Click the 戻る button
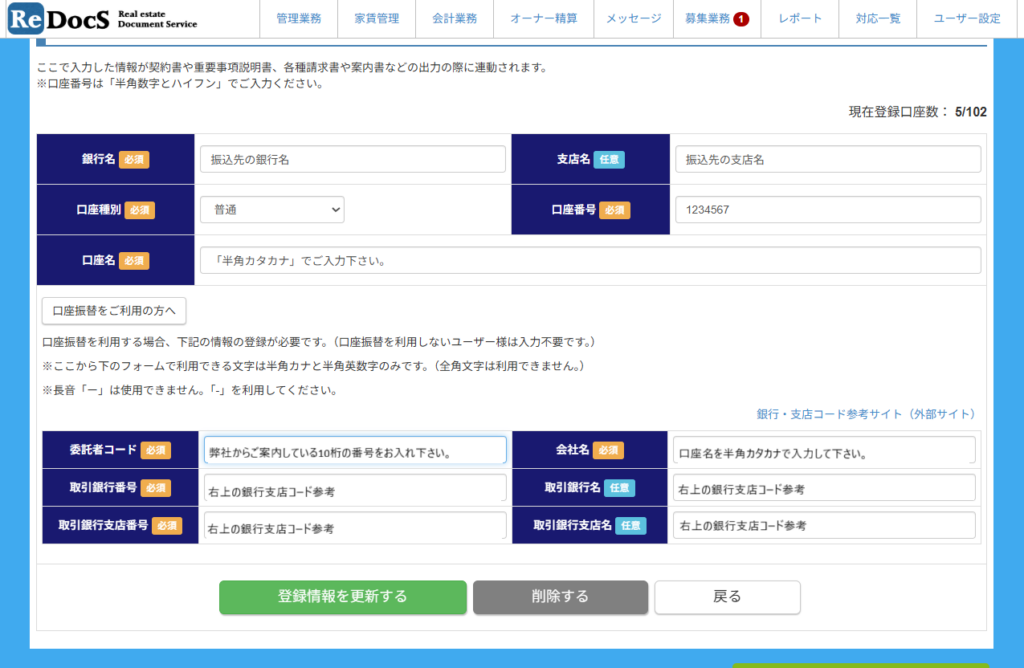Screen dimensions: 1024x668 click(x=727, y=597)
